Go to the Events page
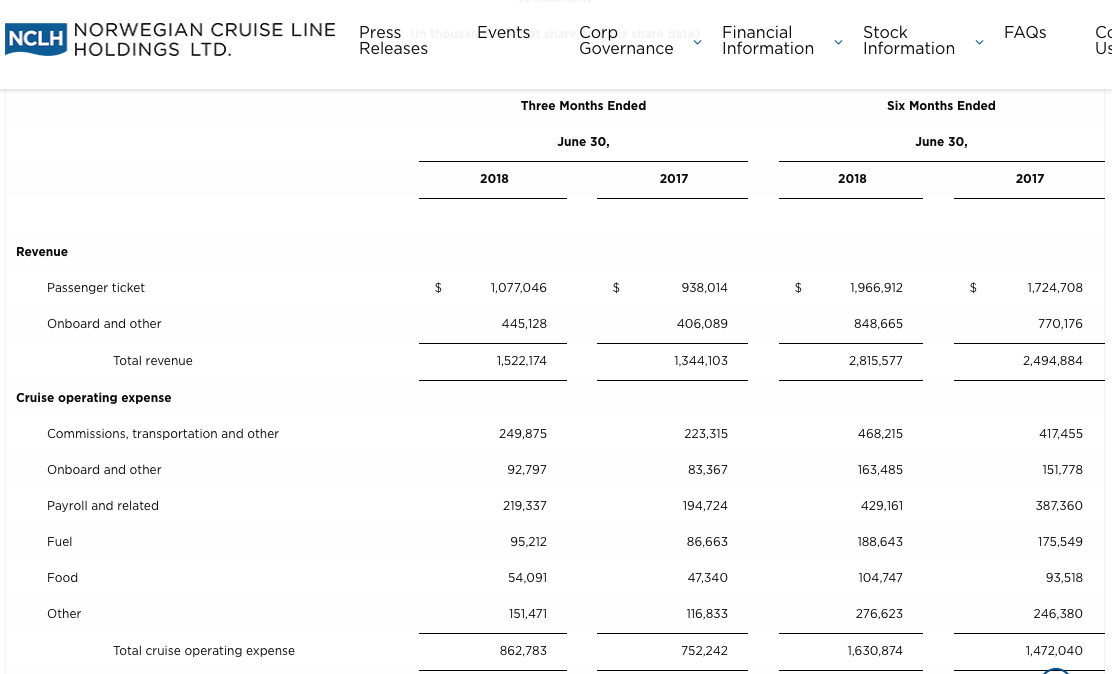This screenshot has height=674, width=1112. coord(503,32)
